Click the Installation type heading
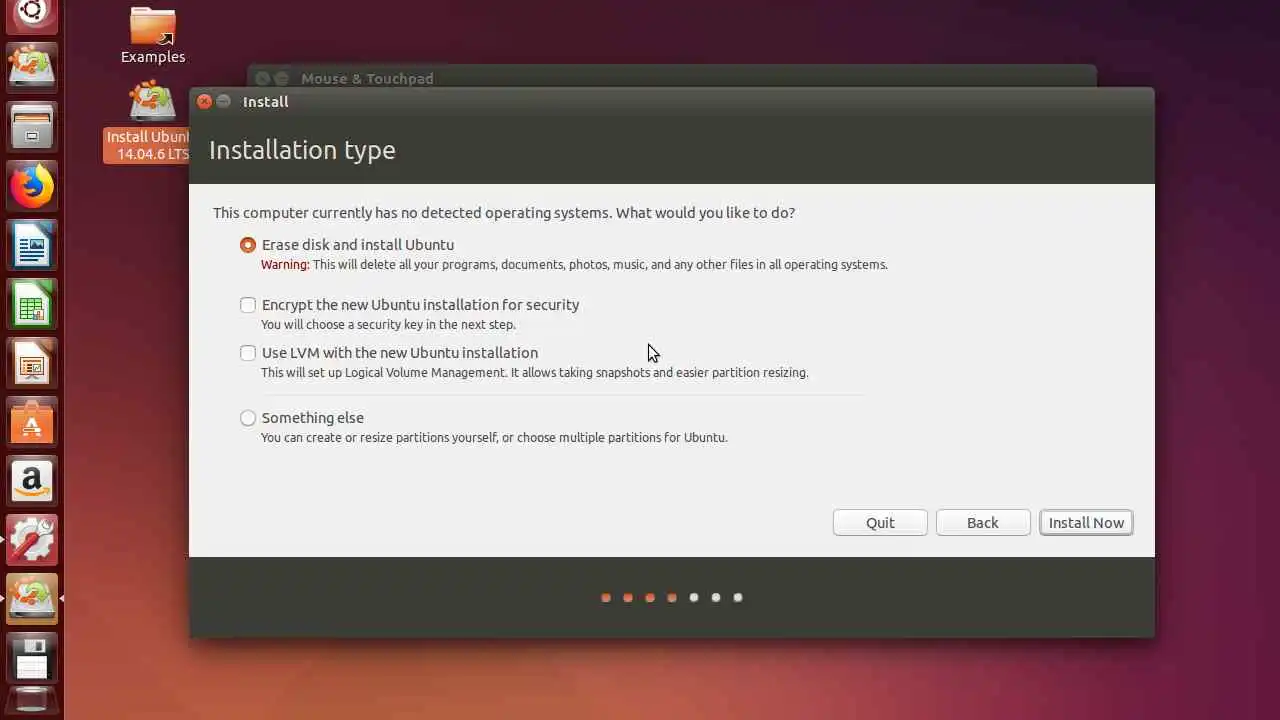The height and width of the screenshot is (720, 1280). 302,150
